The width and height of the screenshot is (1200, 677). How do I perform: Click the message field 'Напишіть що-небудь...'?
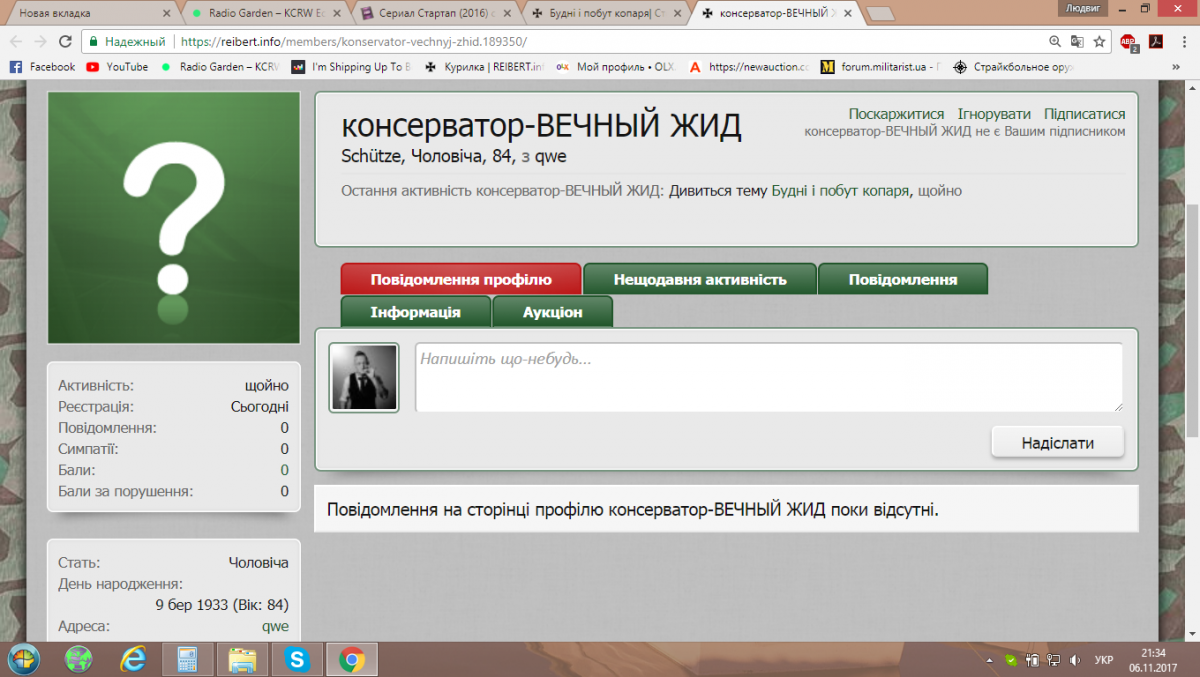click(x=768, y=377)
